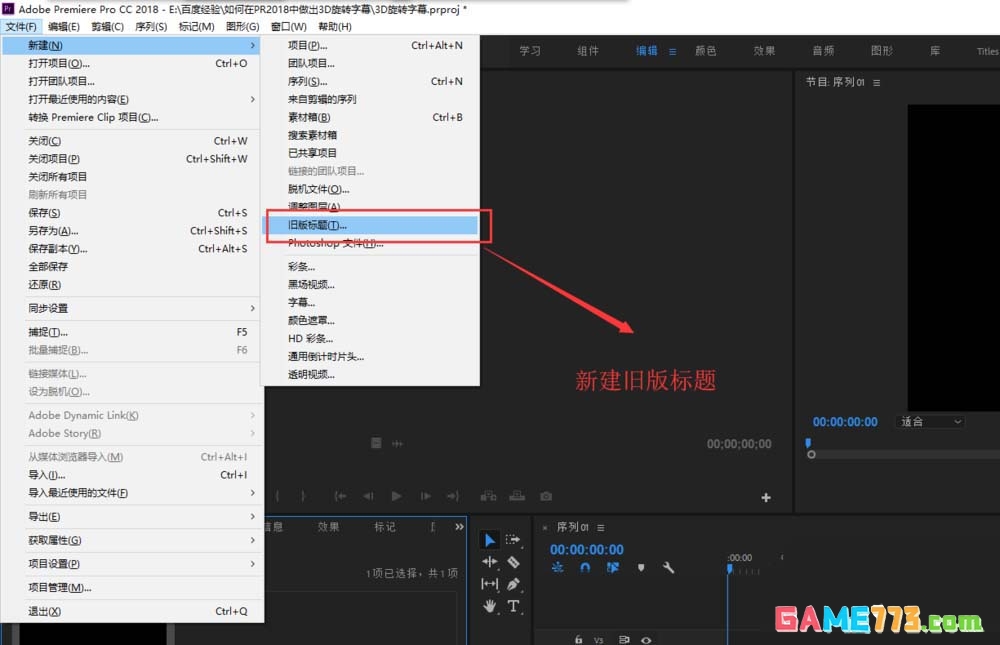The width and height of the screenshot is (1000, 645).
Task: Step back one frame in source monitor
Action: pyautogui.click(x=368, y=496)
